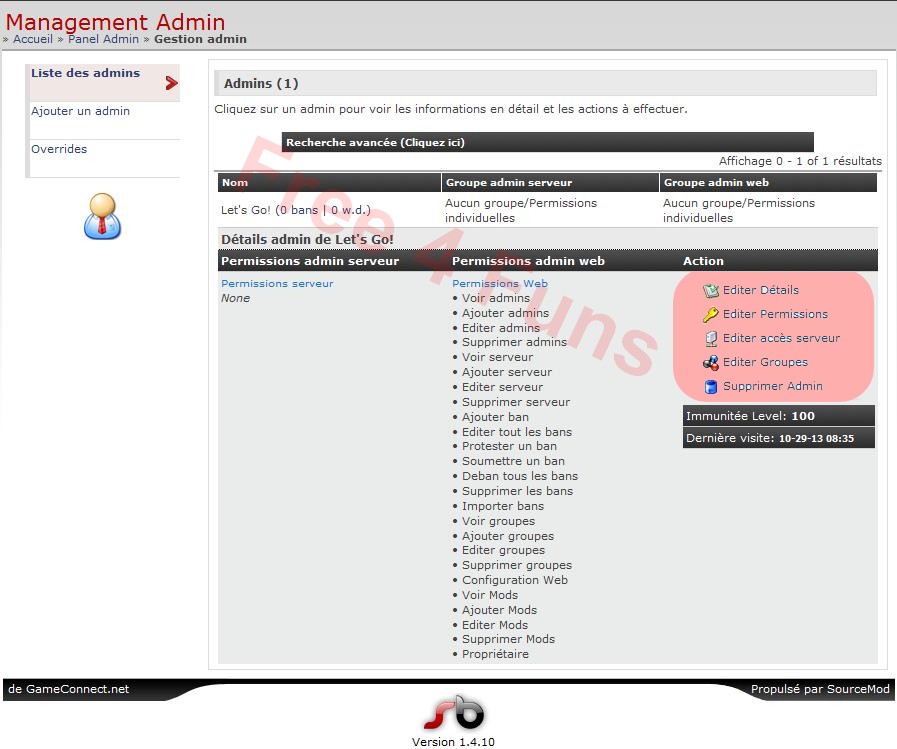Screen dimensions: 897x749
Task: Open Editer Détails using its notepad icon
Action: [712, 290]
